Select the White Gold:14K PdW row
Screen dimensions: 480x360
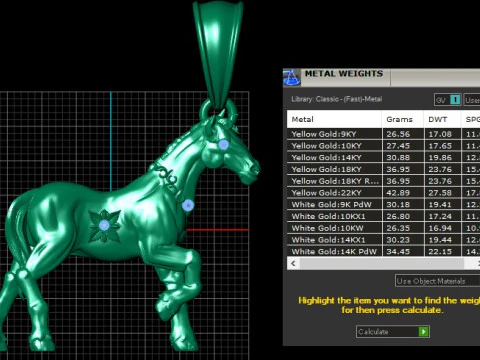click(x=383, y=251)
